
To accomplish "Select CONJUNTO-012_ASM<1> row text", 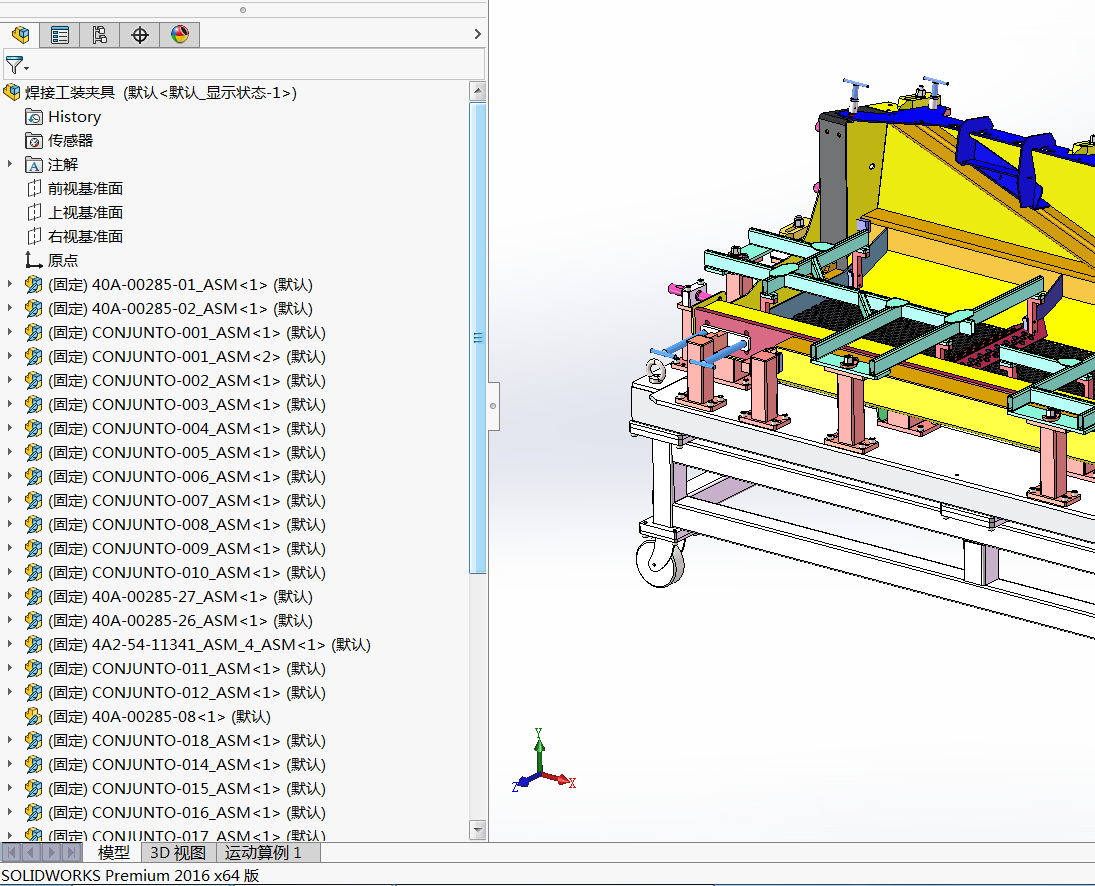I will [x=186, y=693].
